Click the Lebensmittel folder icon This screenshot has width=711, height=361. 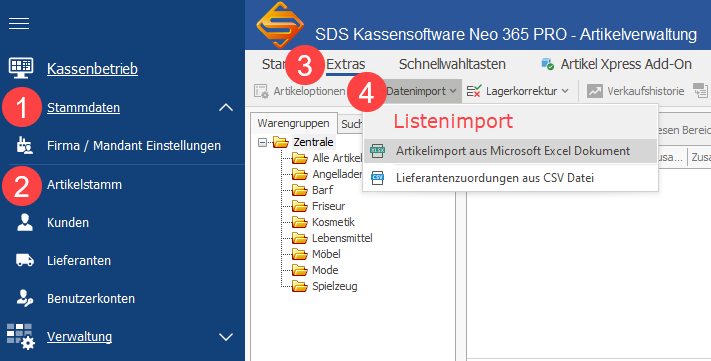click(300, 238)
